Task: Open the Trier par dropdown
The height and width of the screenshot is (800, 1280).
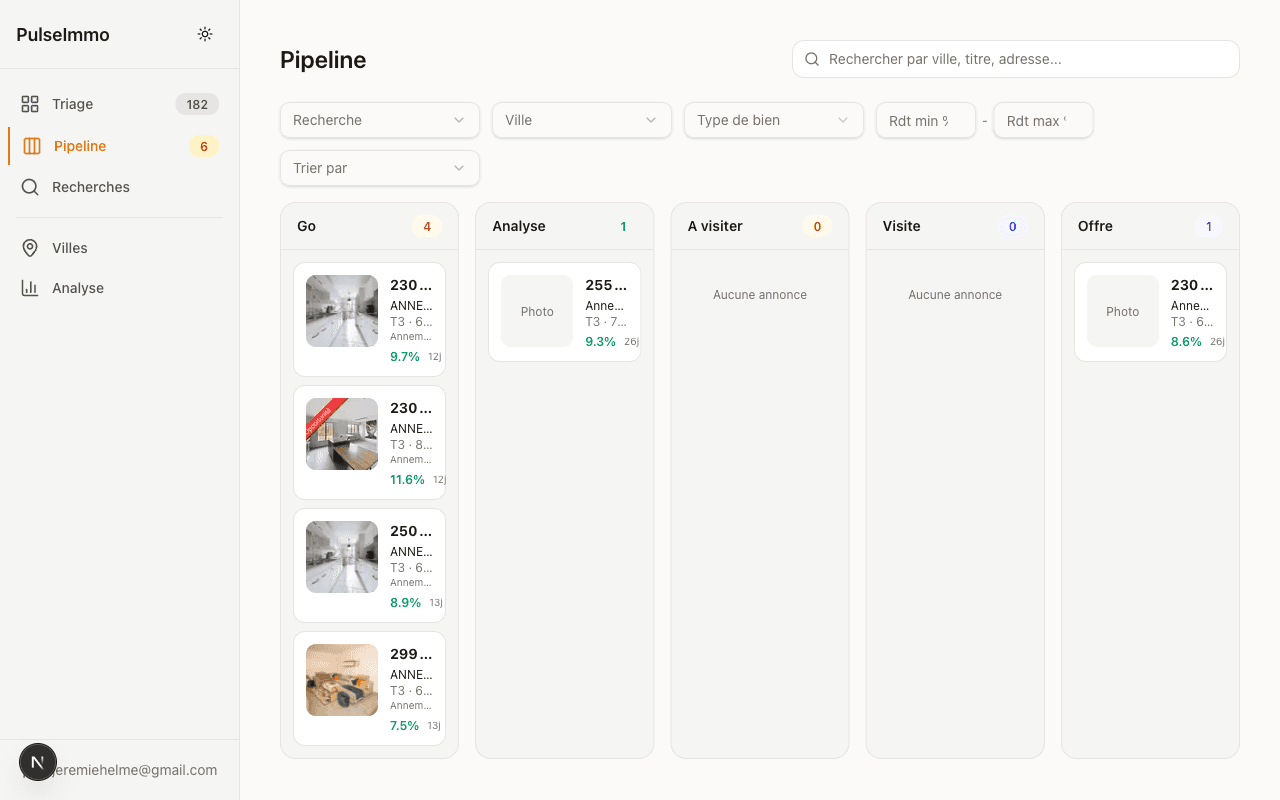Action: tap(379, 168)
